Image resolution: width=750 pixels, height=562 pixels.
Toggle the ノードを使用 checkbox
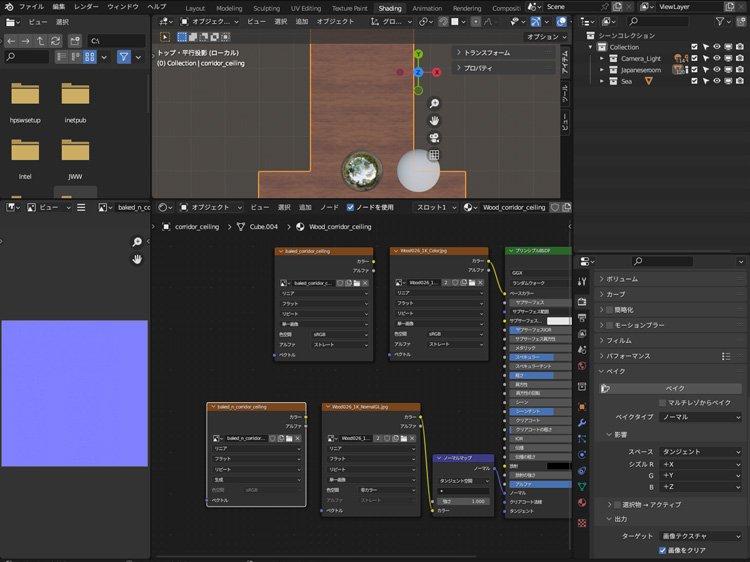pos(350,207)
